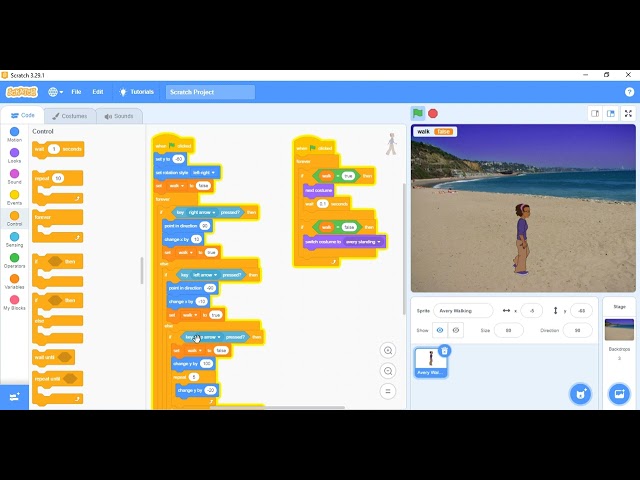Viewport: 640px width, 480px height.
Task: Select the Events block category
Action: 14,198
